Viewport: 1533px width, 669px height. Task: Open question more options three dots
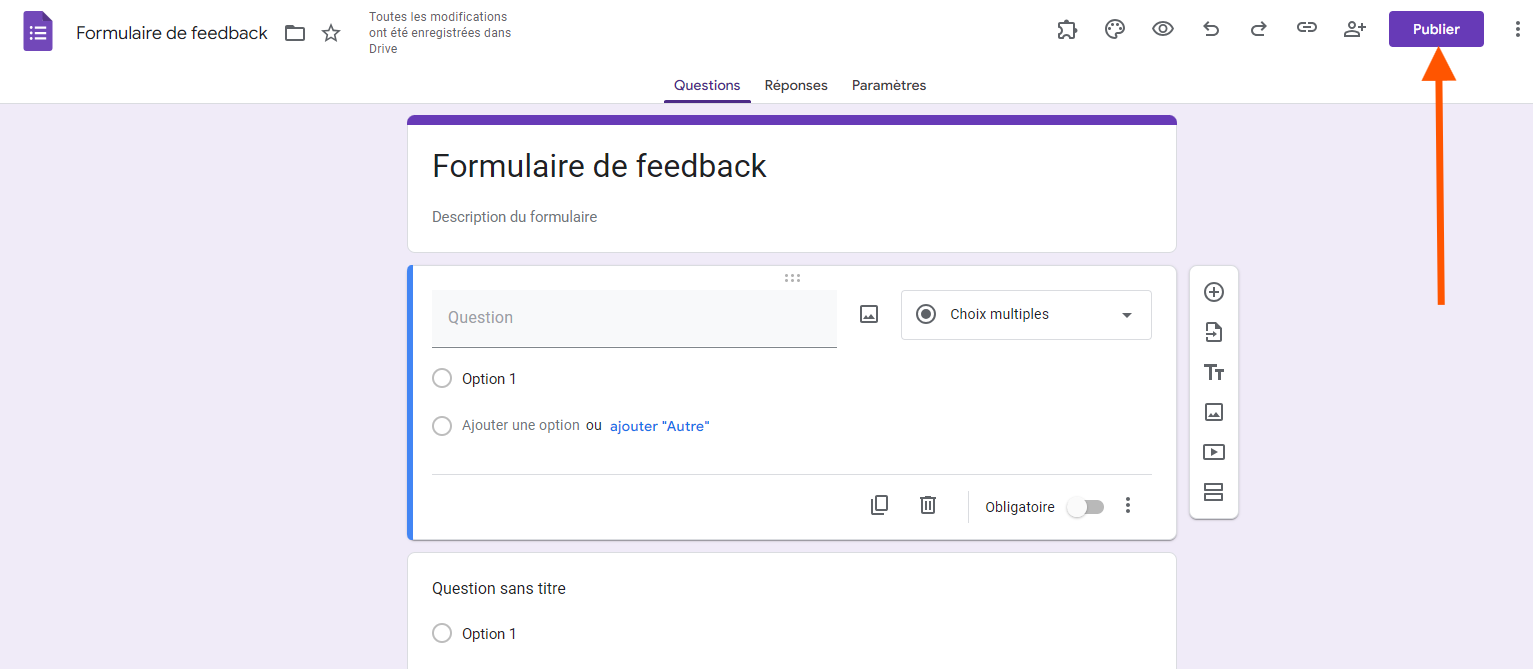tap(1128, 505)
